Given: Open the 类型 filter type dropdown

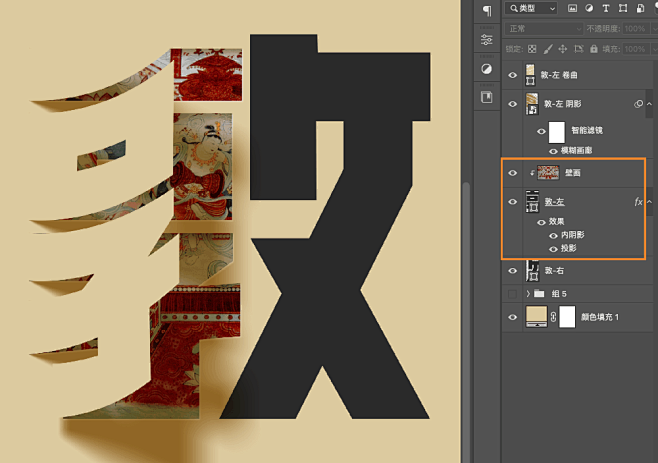Looking at the screenshot, I should [531, 8].
